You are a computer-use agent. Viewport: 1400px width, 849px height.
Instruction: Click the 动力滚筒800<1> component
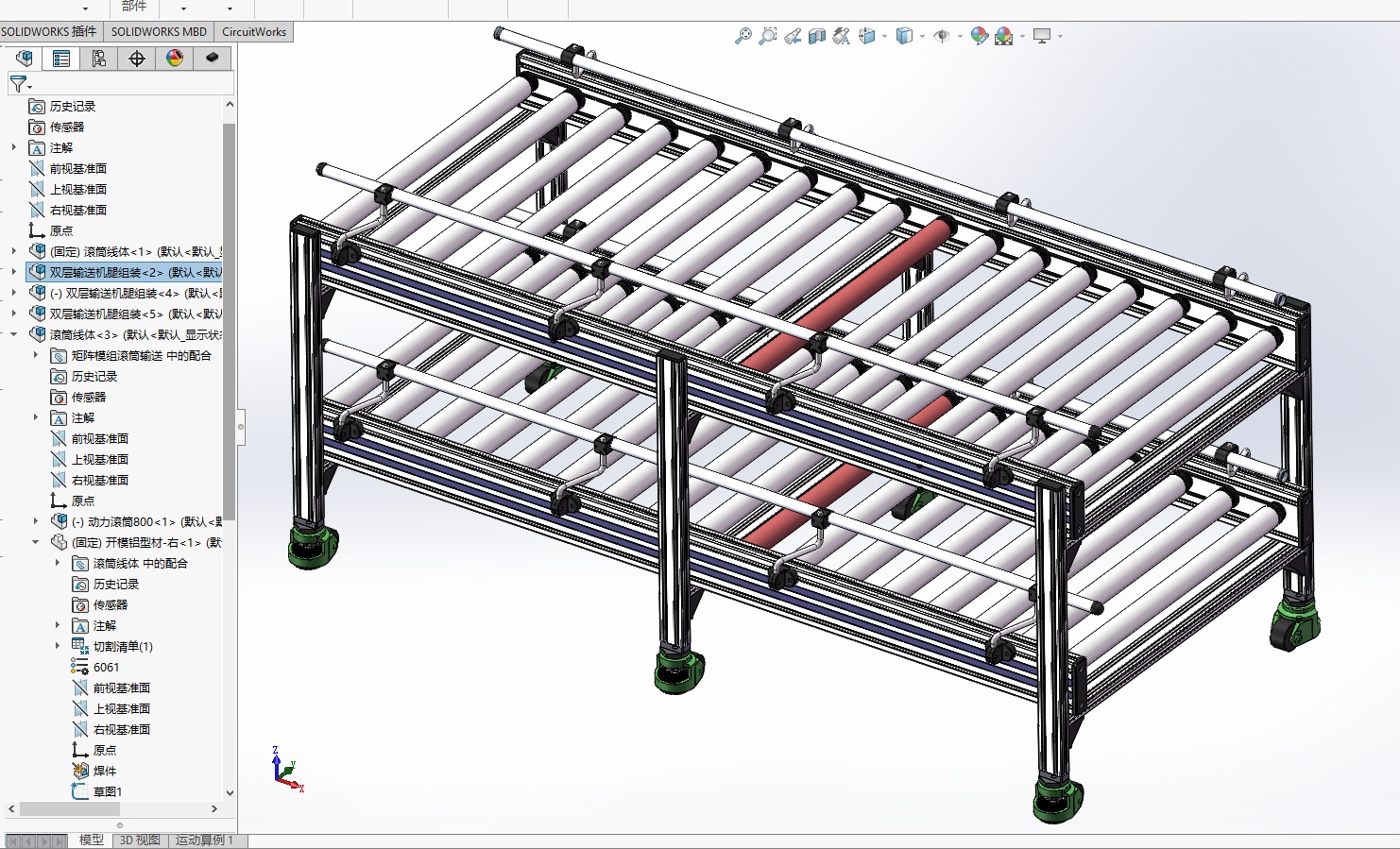[x=136, y=521]
